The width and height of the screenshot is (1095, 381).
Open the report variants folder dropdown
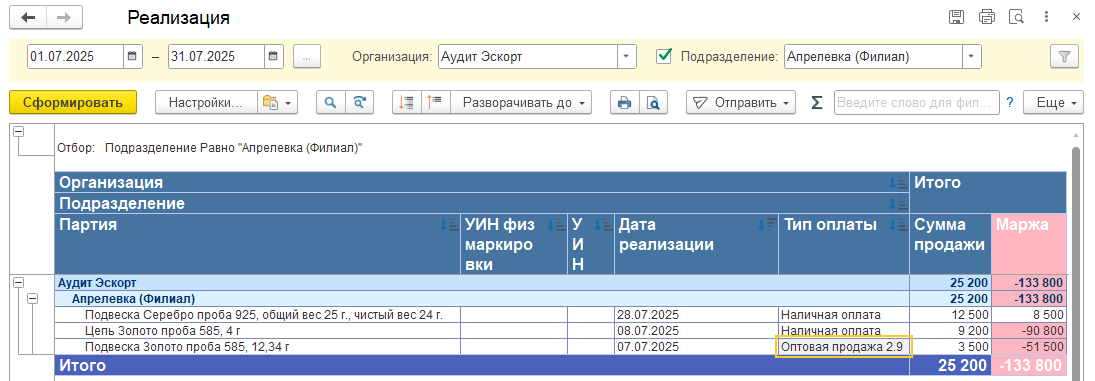[278, 103]
